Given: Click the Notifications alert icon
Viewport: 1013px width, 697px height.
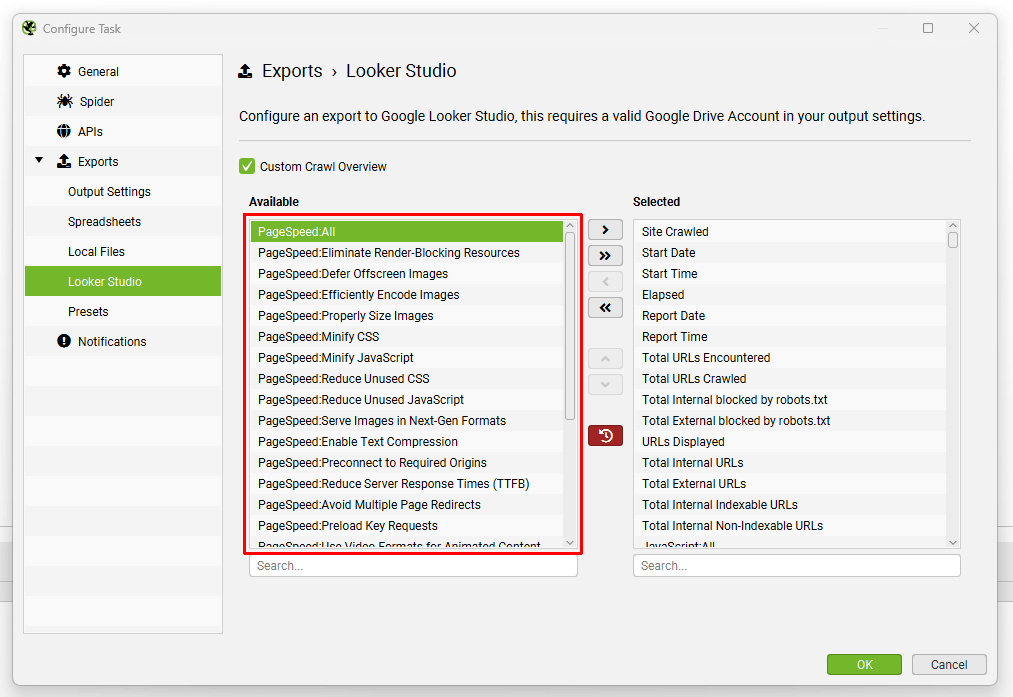Looking at the screenshot, I should click(65, 341).
